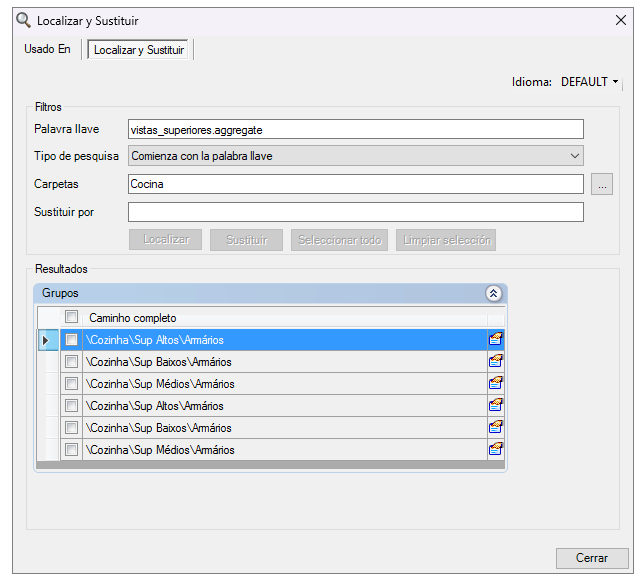Image resolution: width=640 pixels, height=584 pixels.
Task: Focus the Palavra llave input field
Action: pos(355,129)
